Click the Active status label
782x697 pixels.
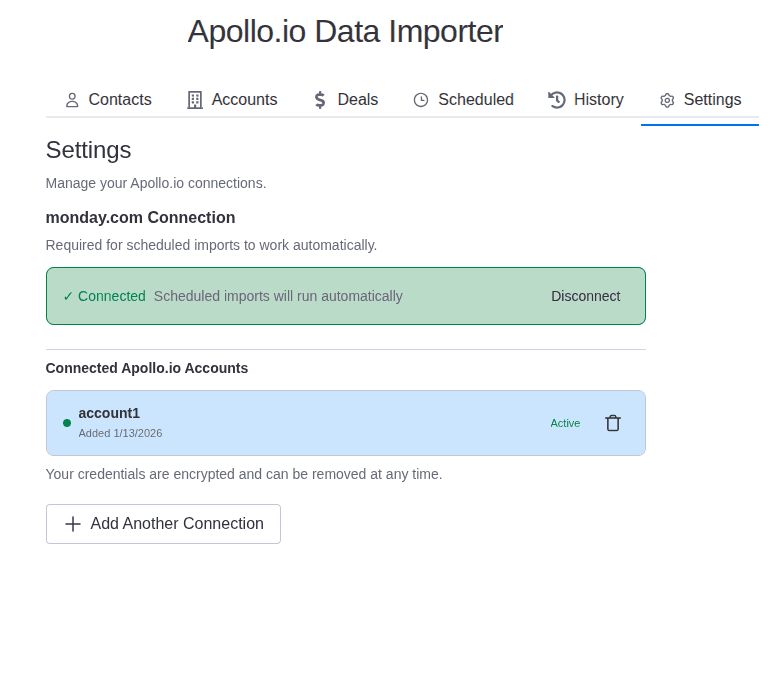click(x=565, y=423)
